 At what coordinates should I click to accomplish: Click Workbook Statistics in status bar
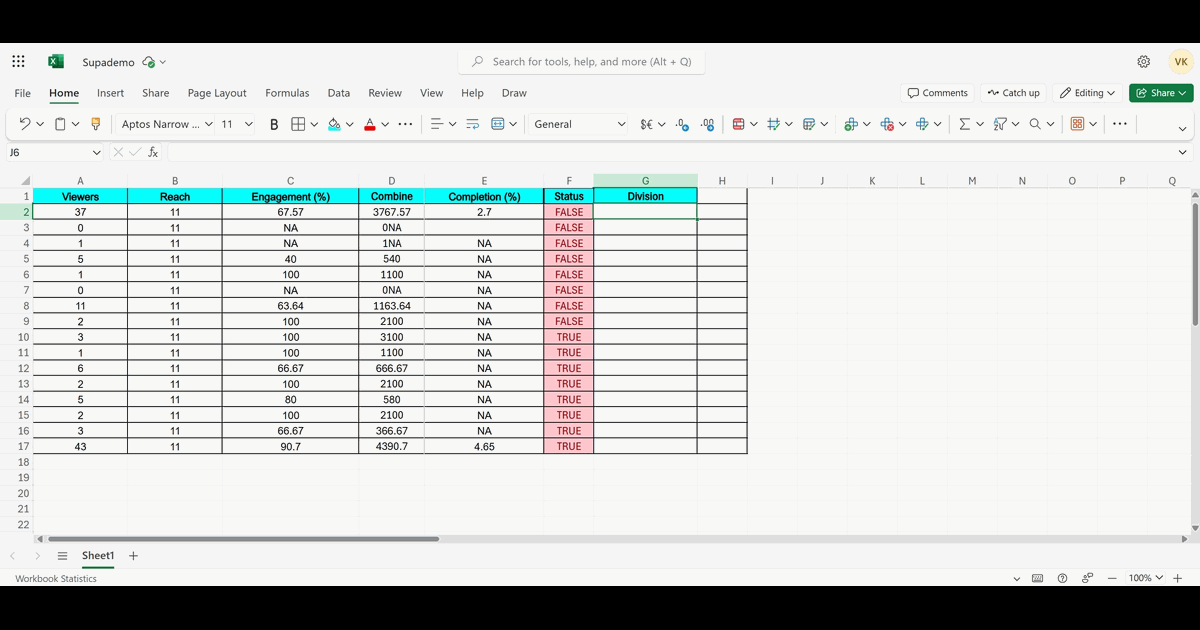coord(56,578)
